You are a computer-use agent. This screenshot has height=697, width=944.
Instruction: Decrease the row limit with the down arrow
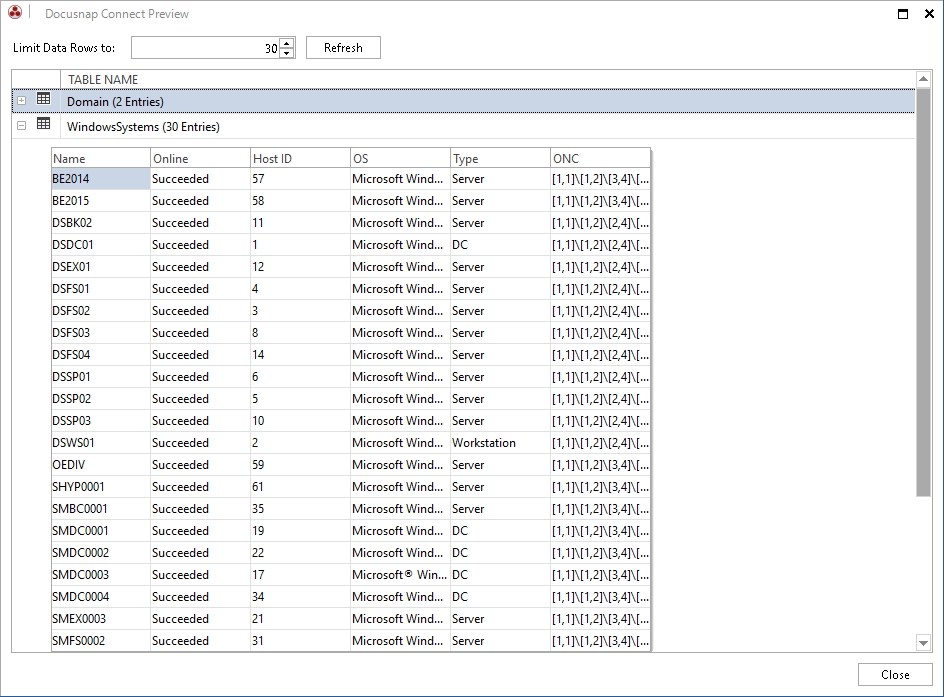[287, 53]
